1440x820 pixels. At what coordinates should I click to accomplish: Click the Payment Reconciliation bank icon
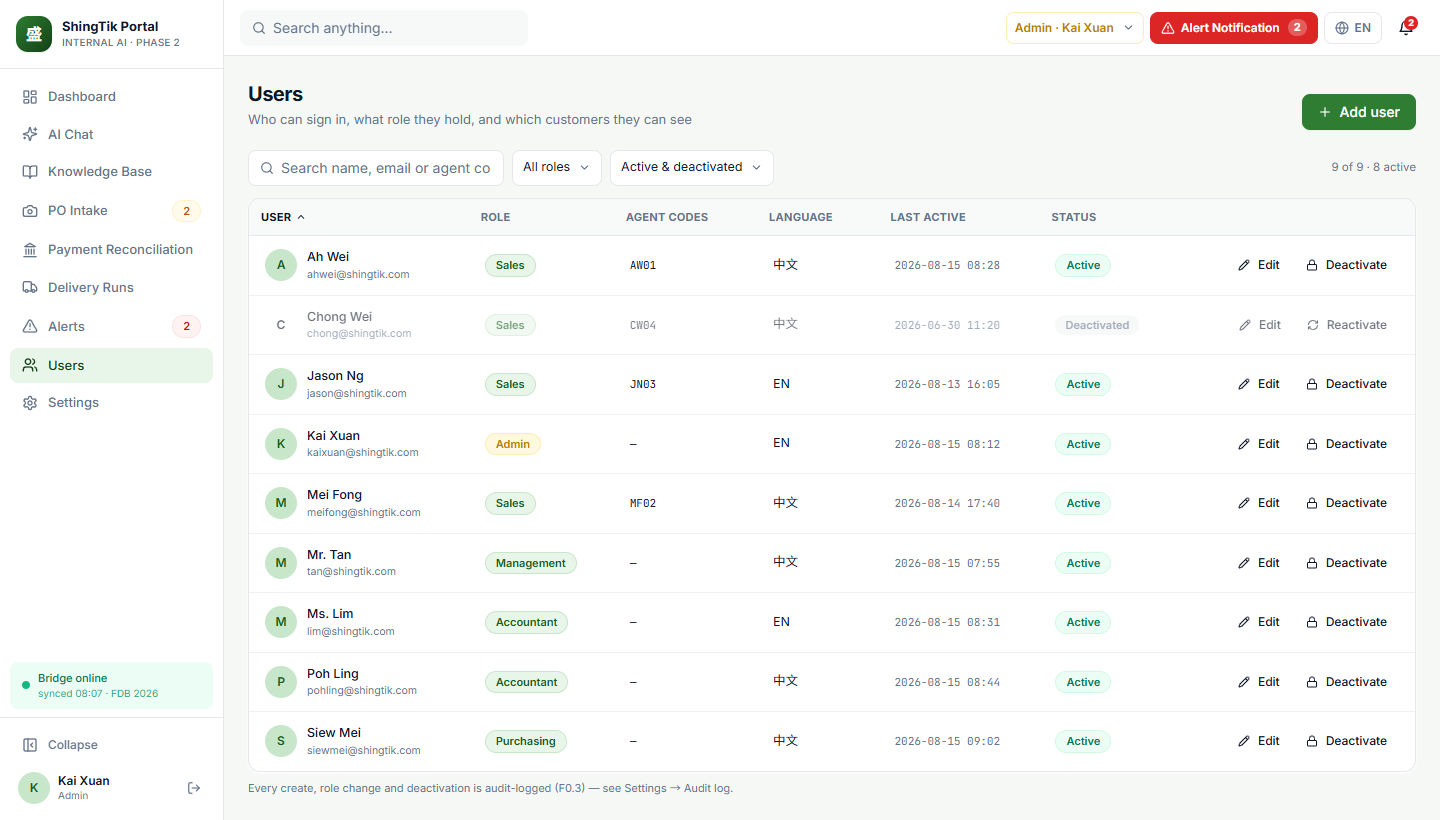(x=30, y=250)
